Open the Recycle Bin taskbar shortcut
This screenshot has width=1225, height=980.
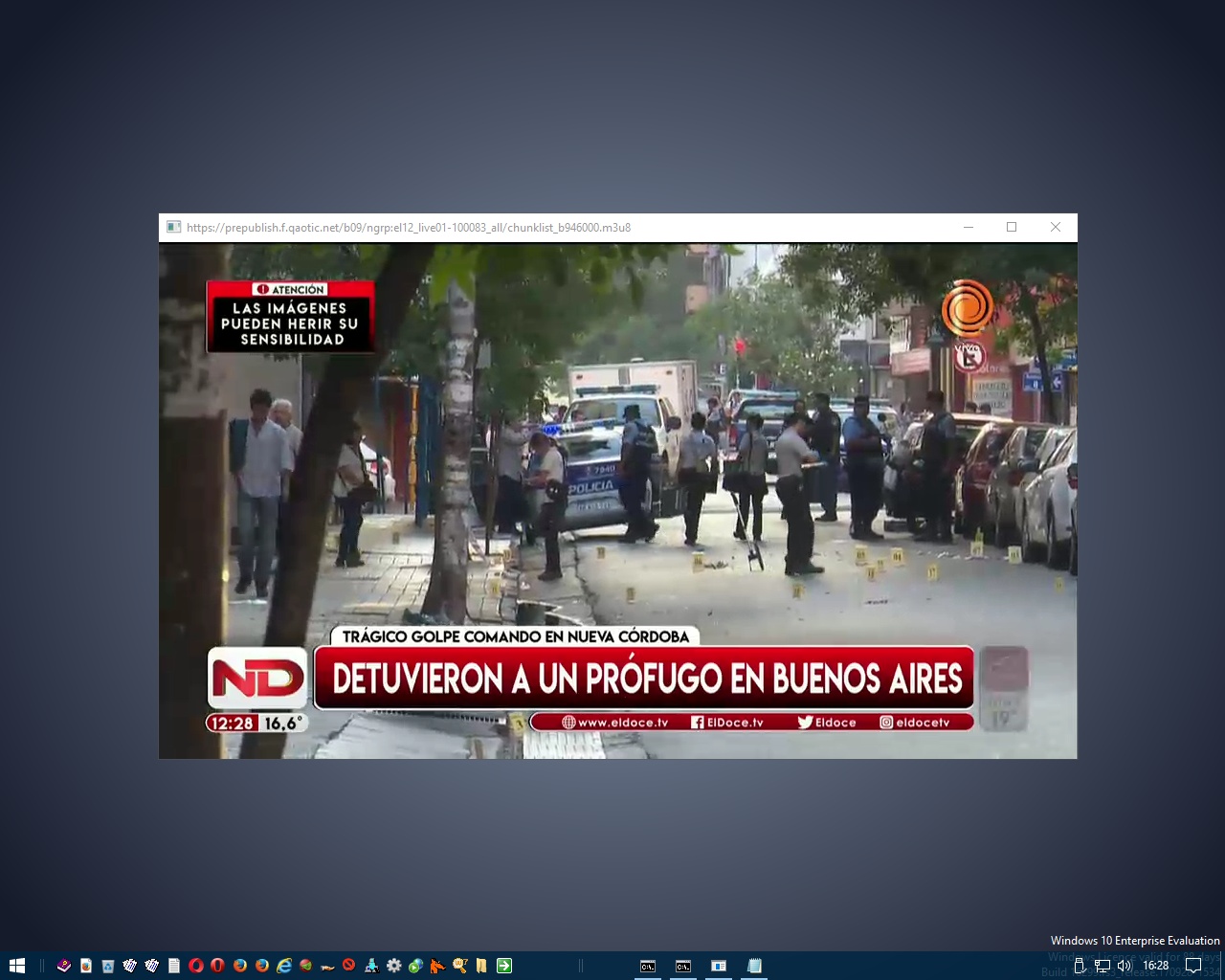[x=108, y=966]
